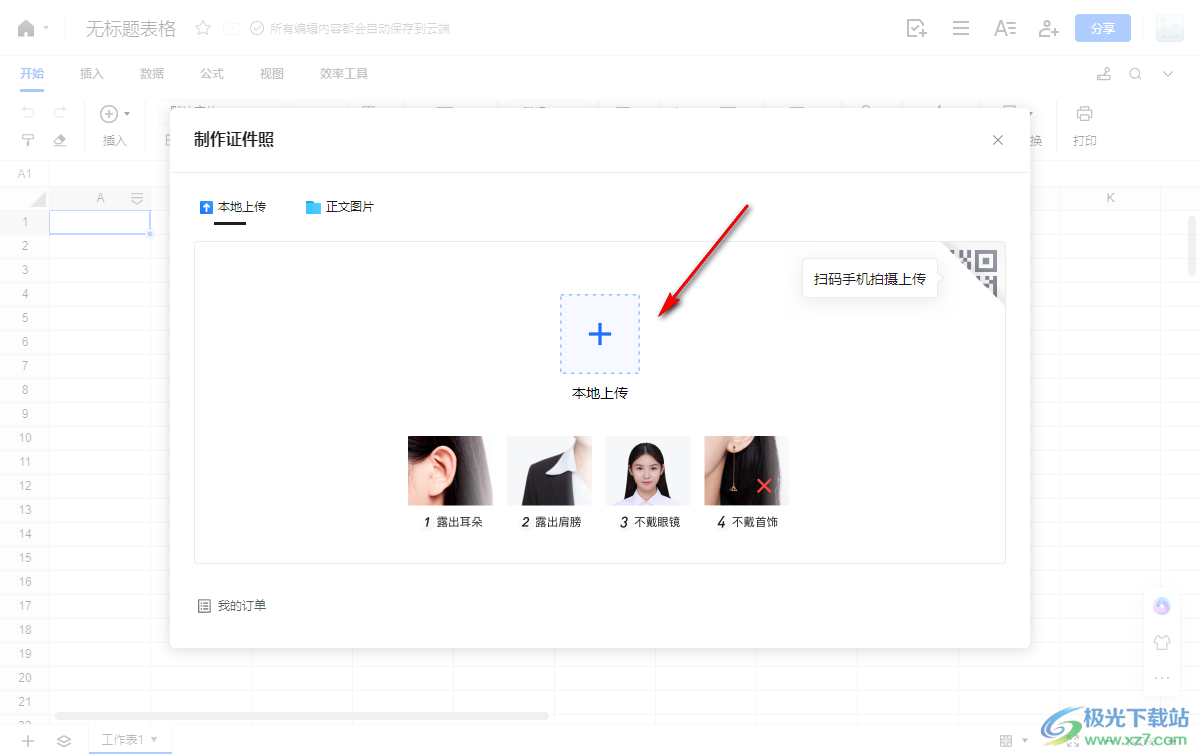The image size is (1200, 756).
Task: Select row 20 header
Action: click(25, 678)
